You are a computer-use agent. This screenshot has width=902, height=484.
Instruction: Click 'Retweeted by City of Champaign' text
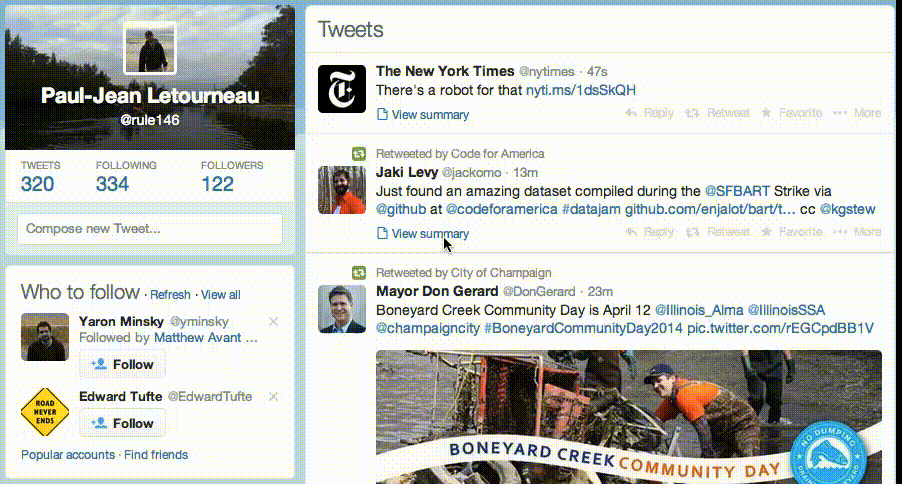(464, 273)
